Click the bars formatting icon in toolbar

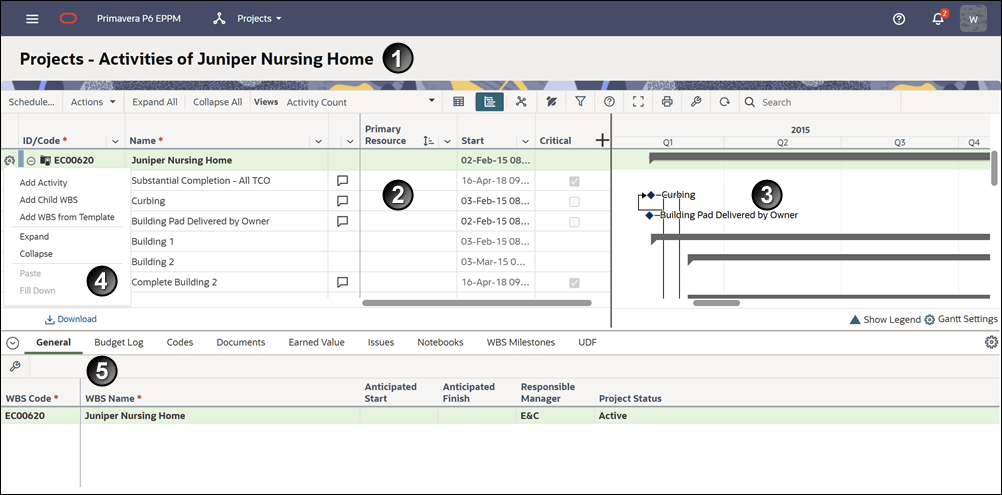(551, 102)
